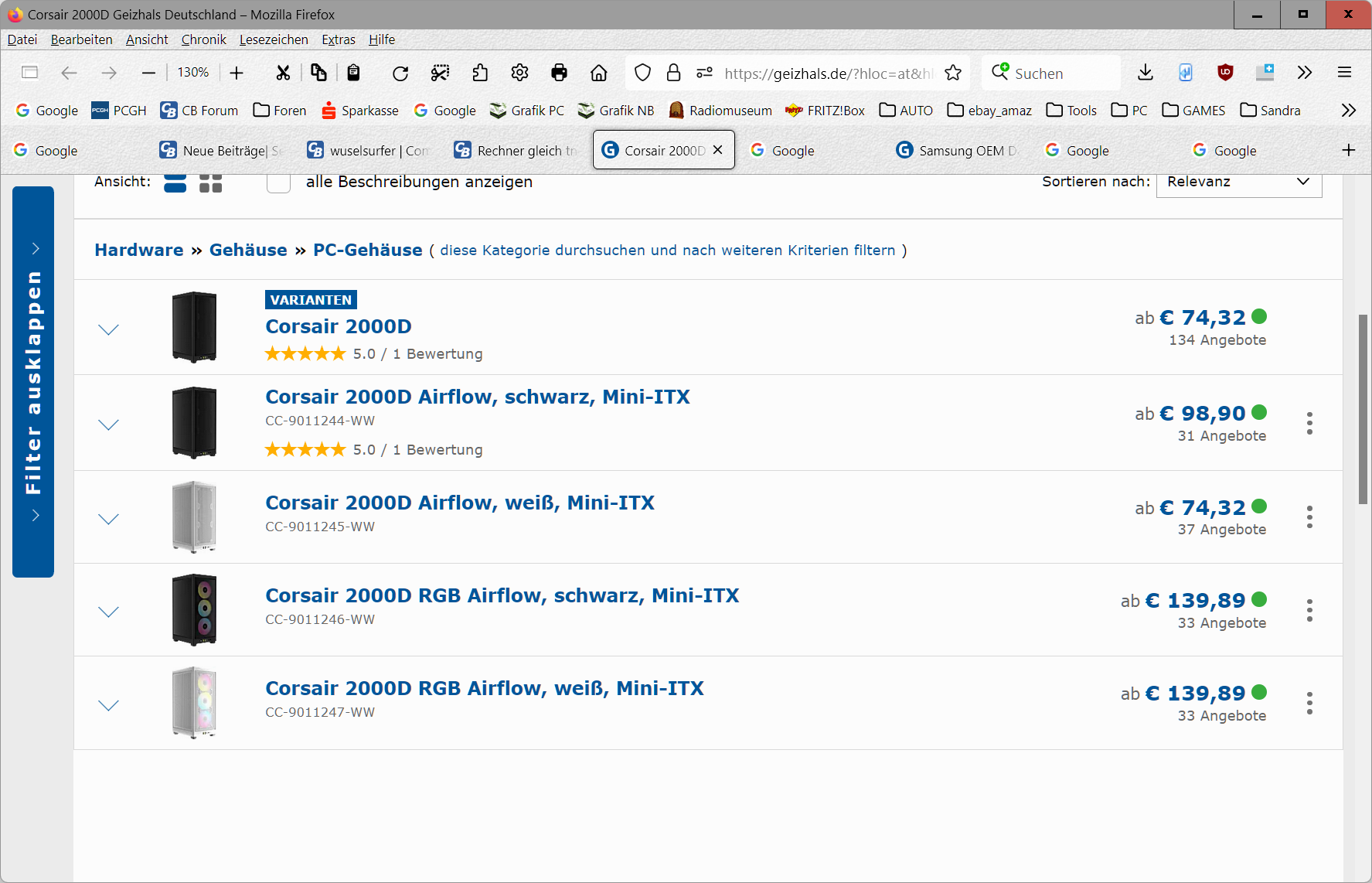
Task: Open the GAMES bookmark folder
Action: click(1193, 111)
